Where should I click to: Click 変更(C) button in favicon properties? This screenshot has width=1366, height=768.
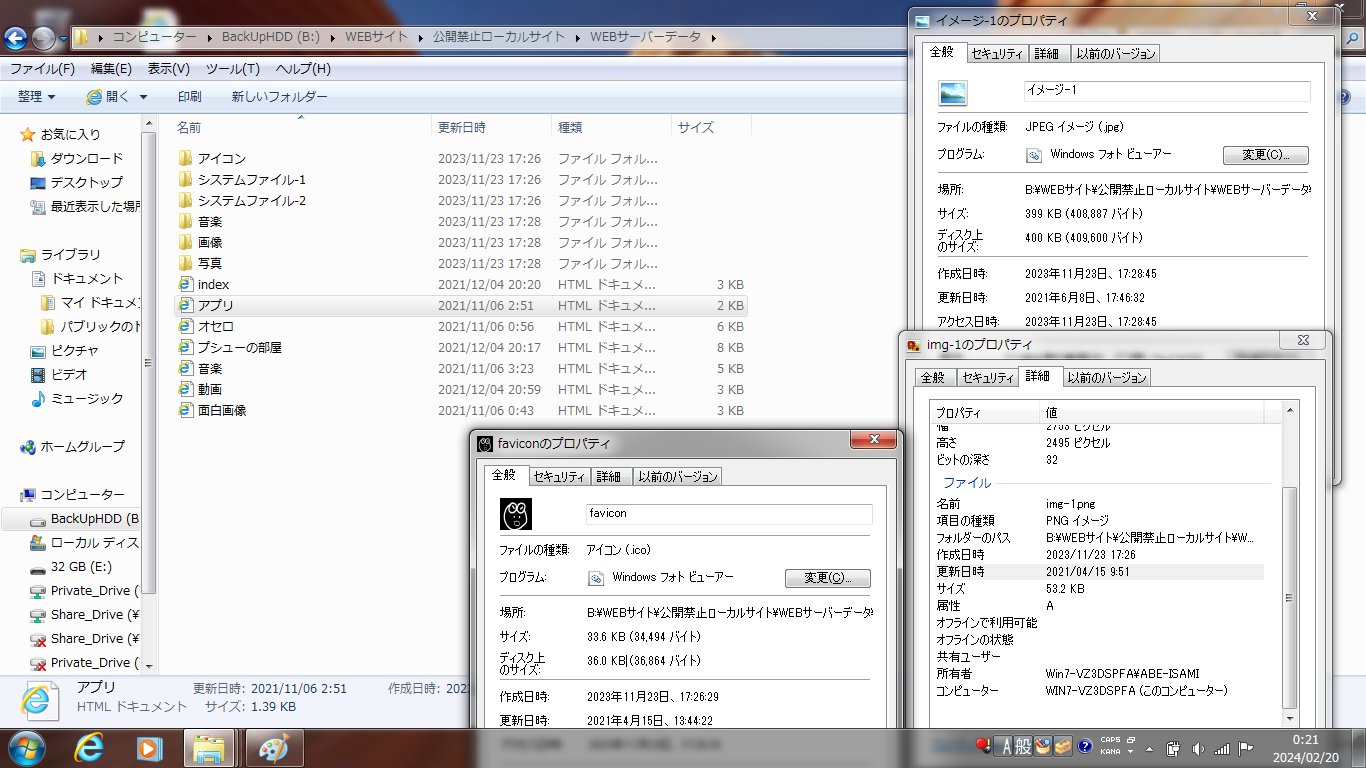pos(827,578)
